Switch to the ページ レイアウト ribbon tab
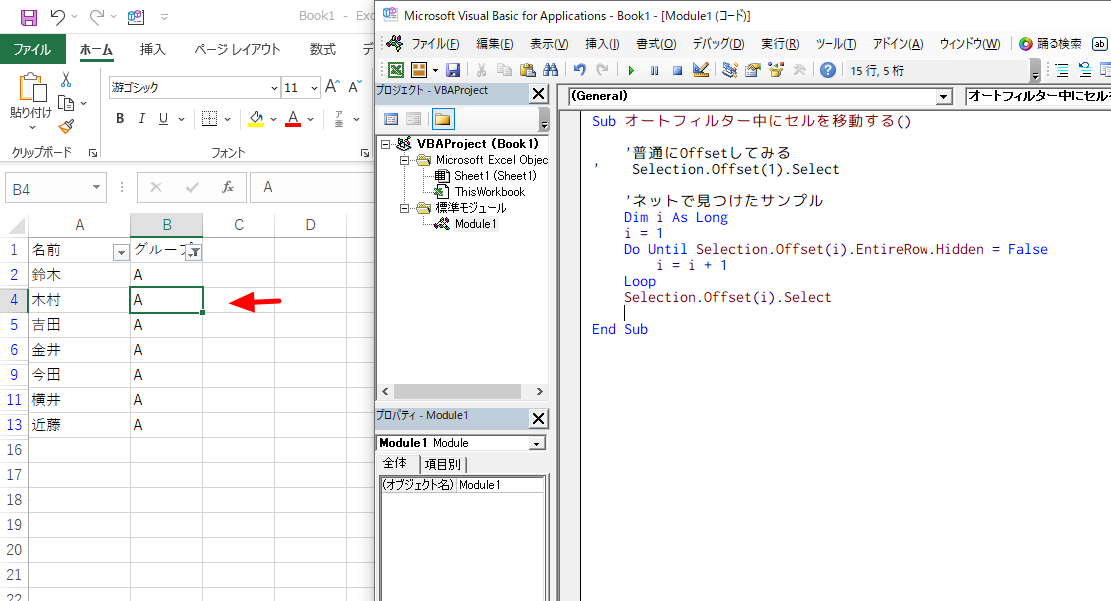This screenshot has width=1111, height=601. (237, 49)
